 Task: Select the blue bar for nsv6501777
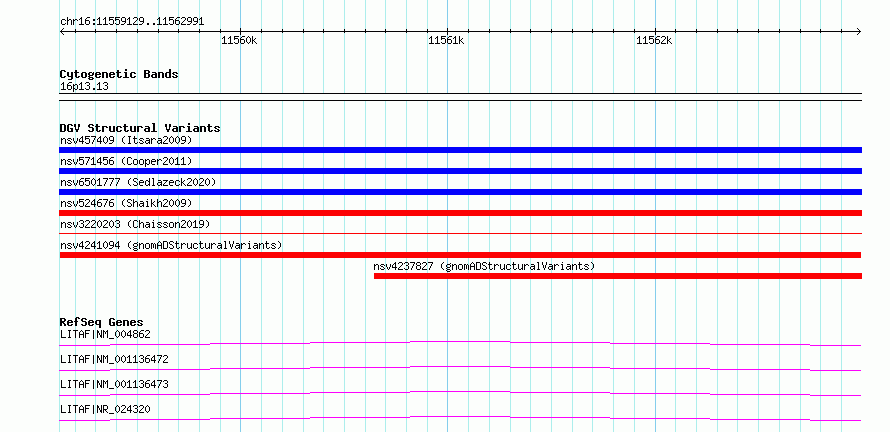click(x=460, y=192)
